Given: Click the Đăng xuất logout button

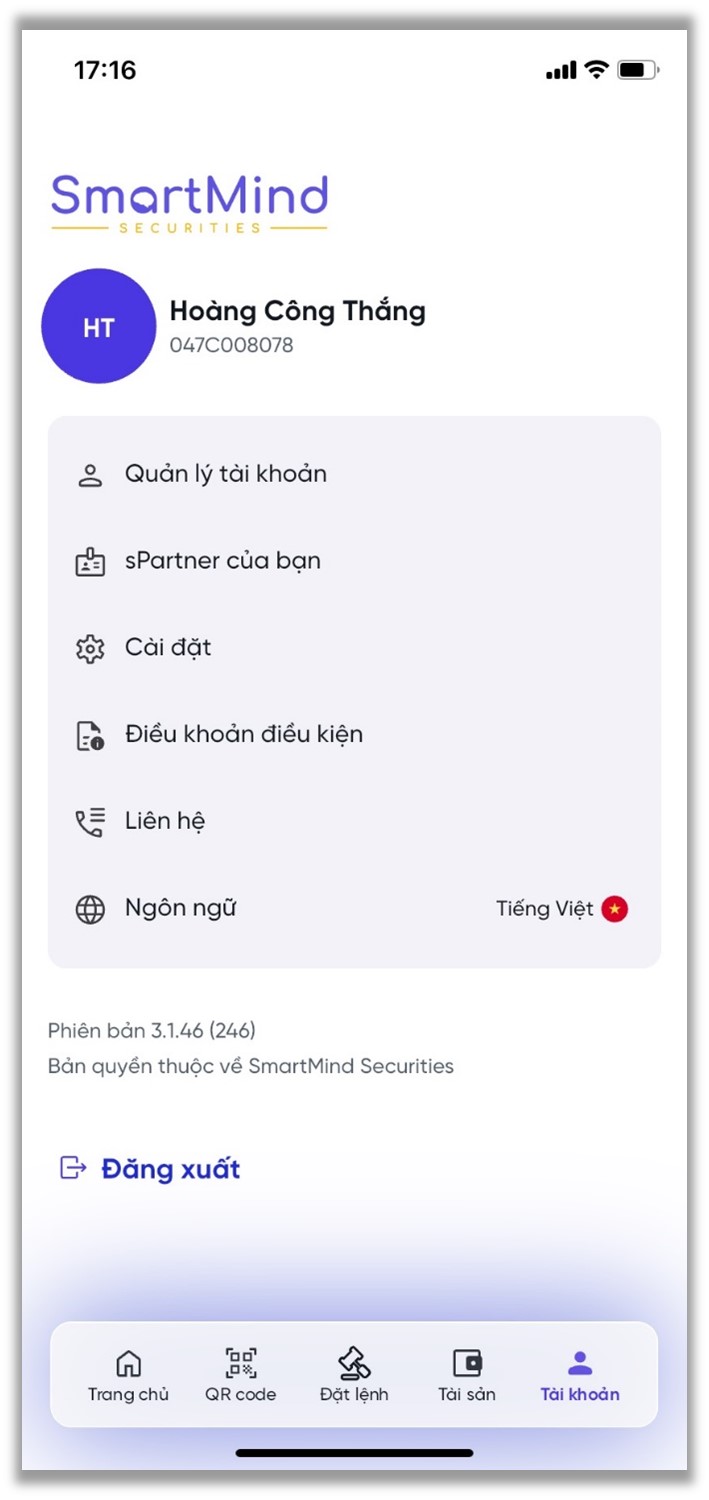Looking at the screenshot, I should pos(150,1168).
